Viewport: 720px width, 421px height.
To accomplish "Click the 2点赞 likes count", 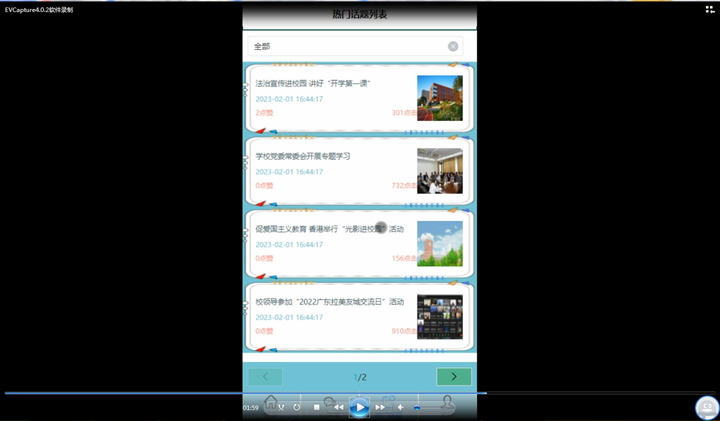I will tap(264, 113).
